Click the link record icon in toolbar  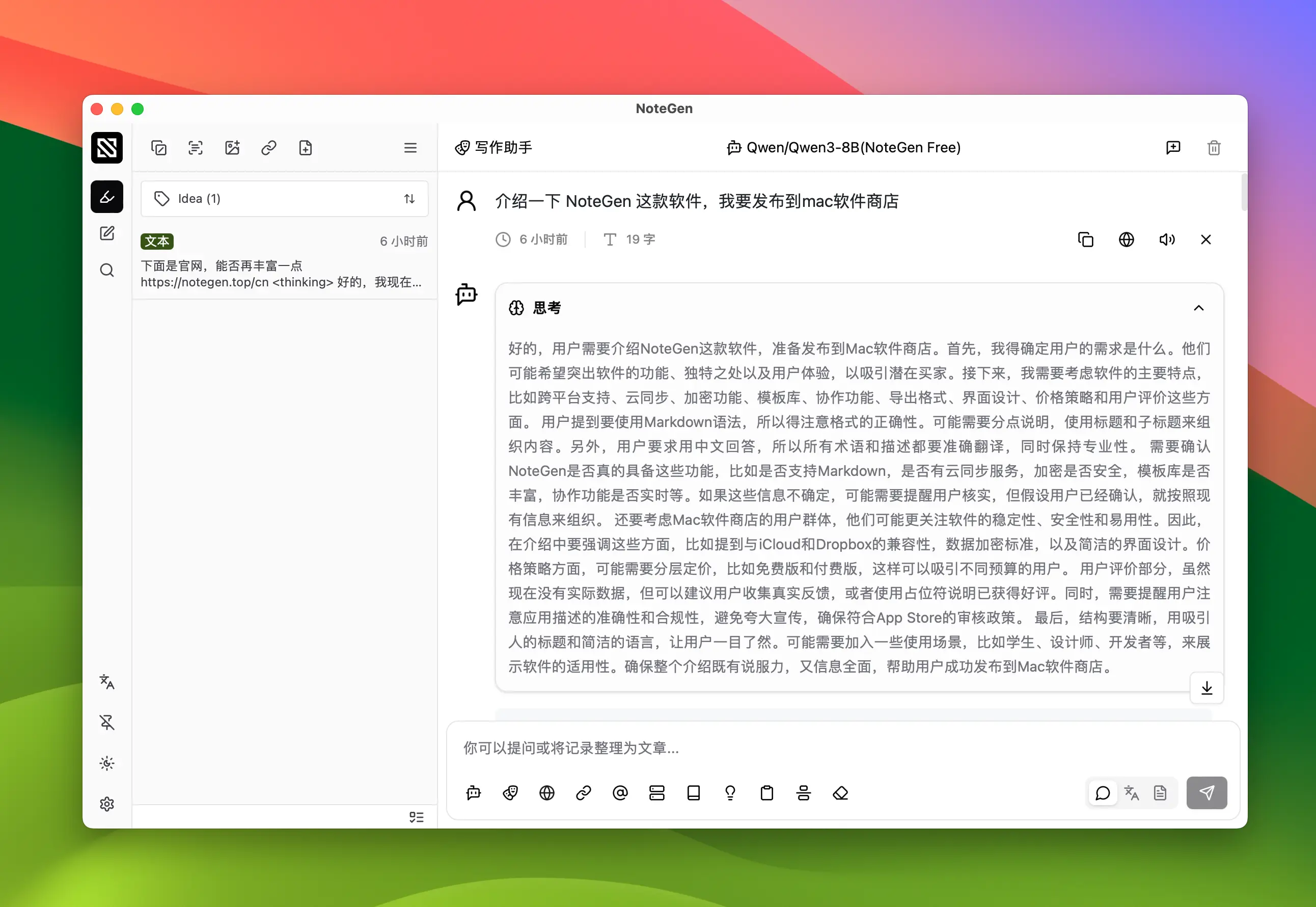(269, 148)
